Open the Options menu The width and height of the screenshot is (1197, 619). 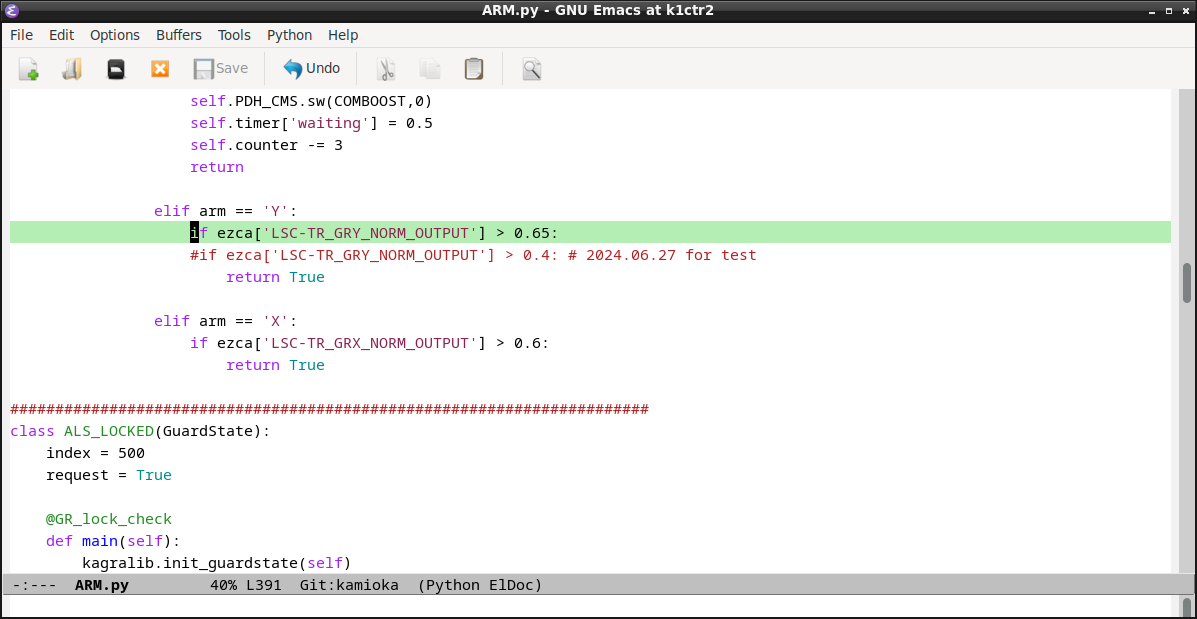[115, 35]
